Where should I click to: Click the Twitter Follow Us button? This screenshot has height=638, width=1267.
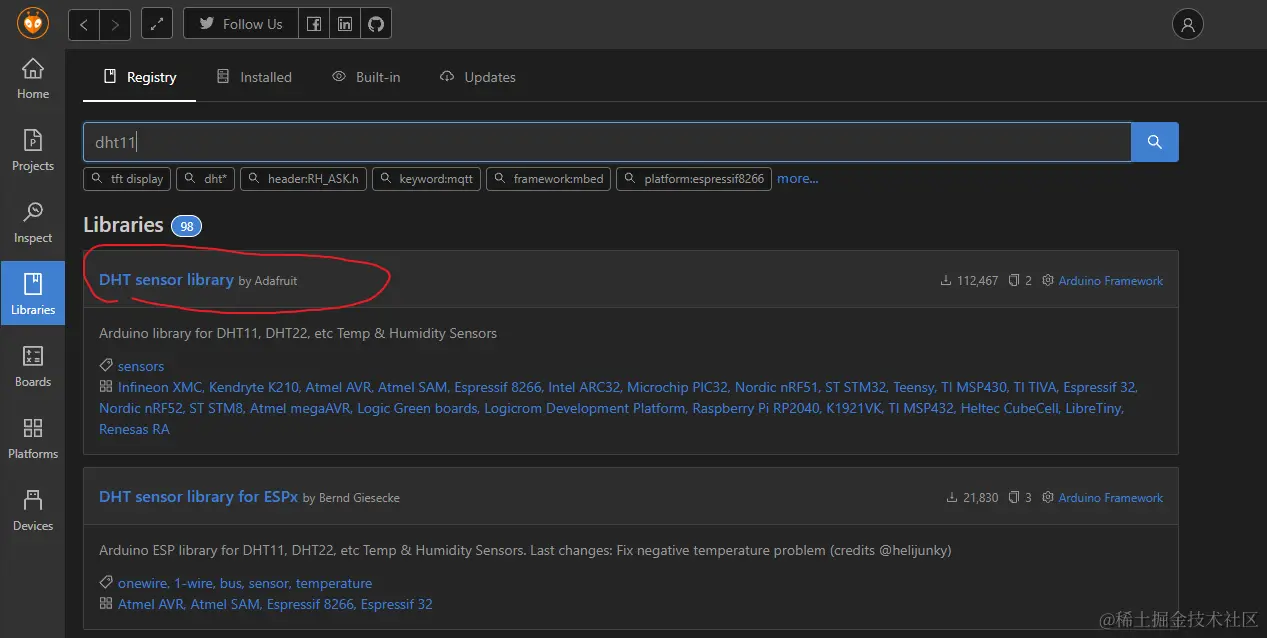coord(241,24)
